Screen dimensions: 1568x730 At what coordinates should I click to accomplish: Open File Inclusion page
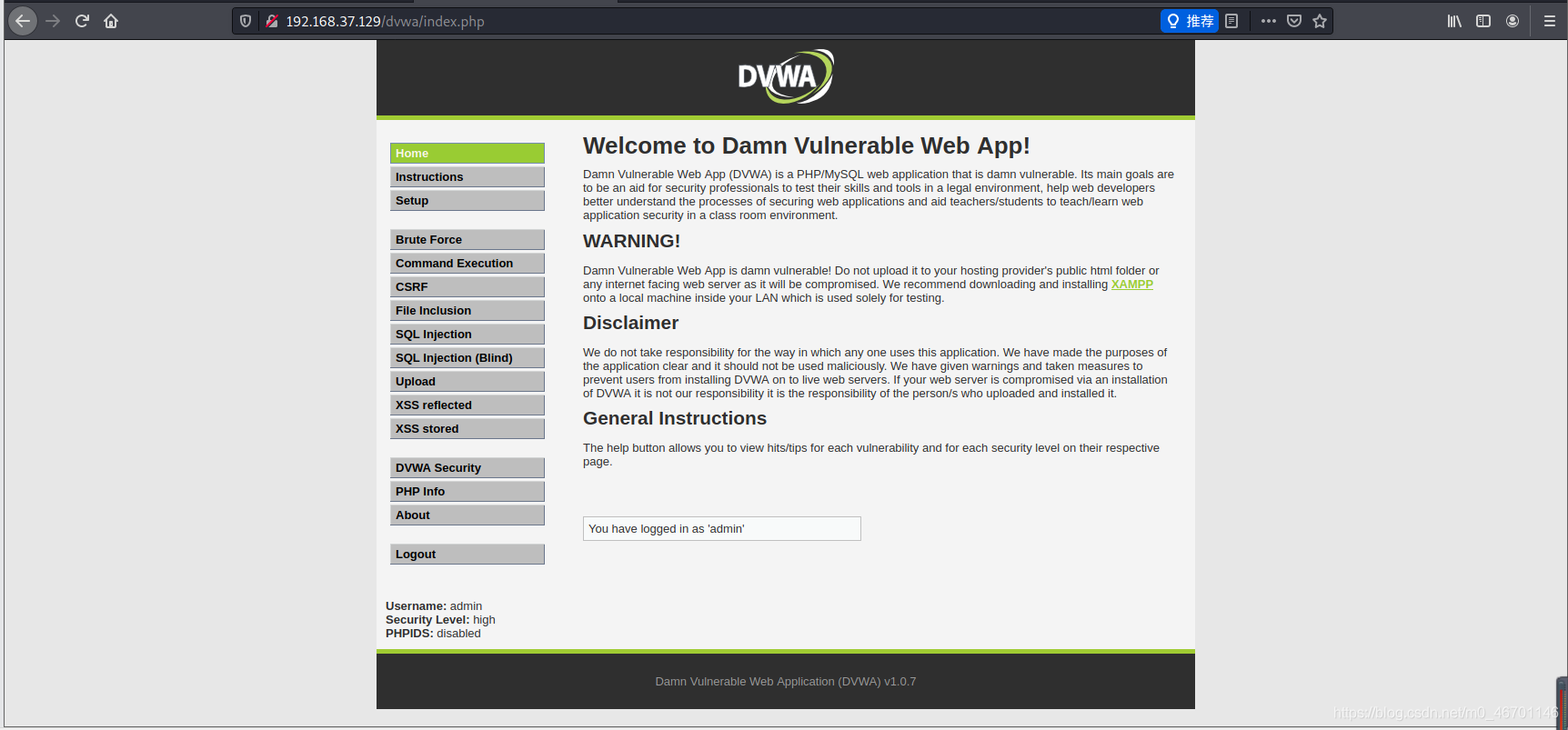(x=467, y=310)
